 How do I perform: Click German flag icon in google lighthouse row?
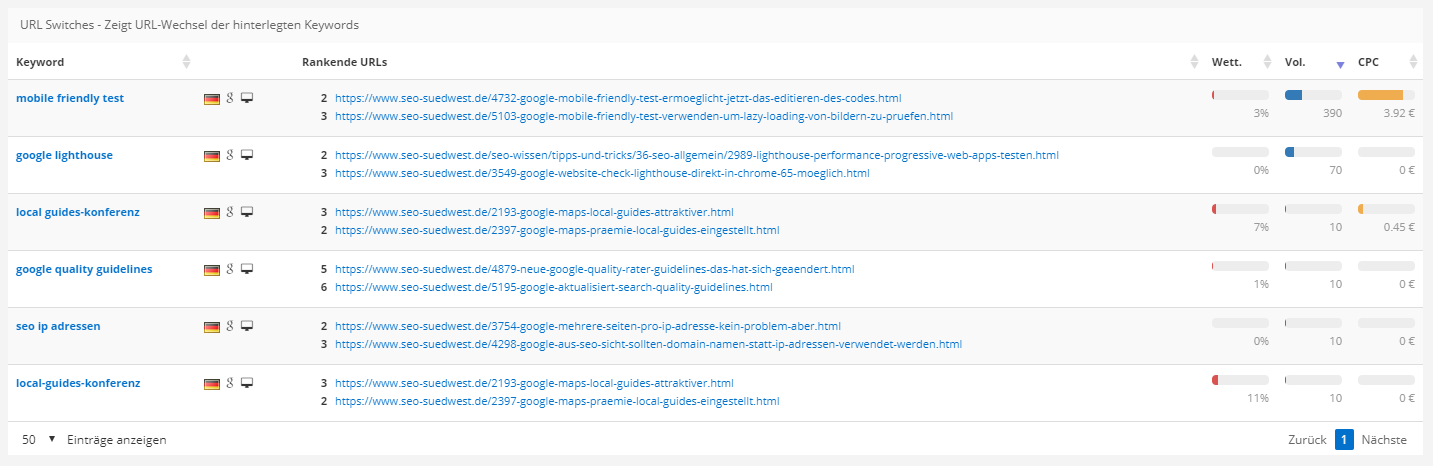(x=211, y=156)
